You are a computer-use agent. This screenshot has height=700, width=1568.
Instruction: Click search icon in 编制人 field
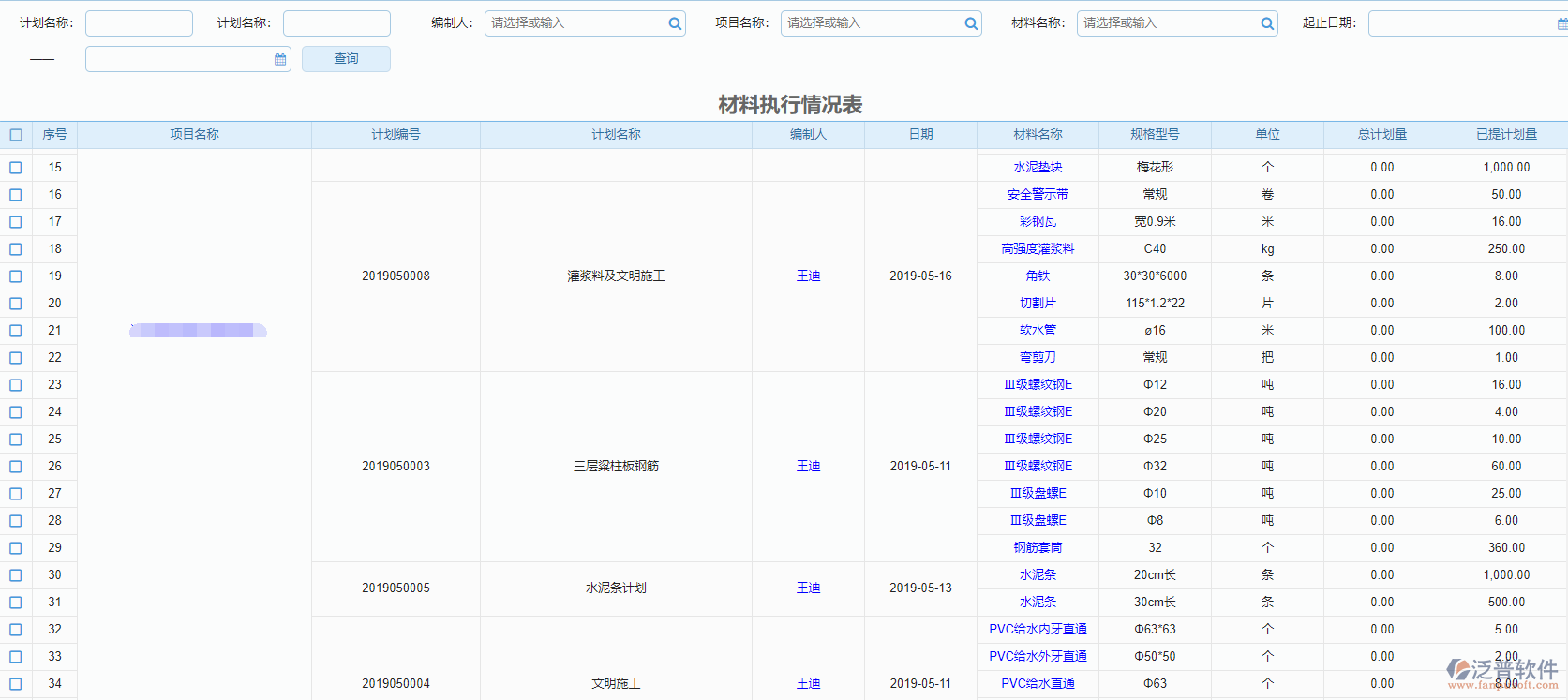tap(675, 23)
